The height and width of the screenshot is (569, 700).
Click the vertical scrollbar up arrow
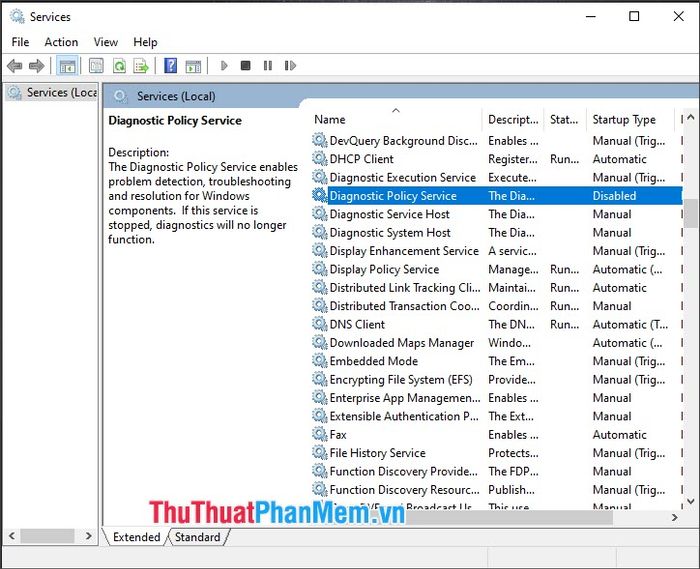[x=691, y=117]
